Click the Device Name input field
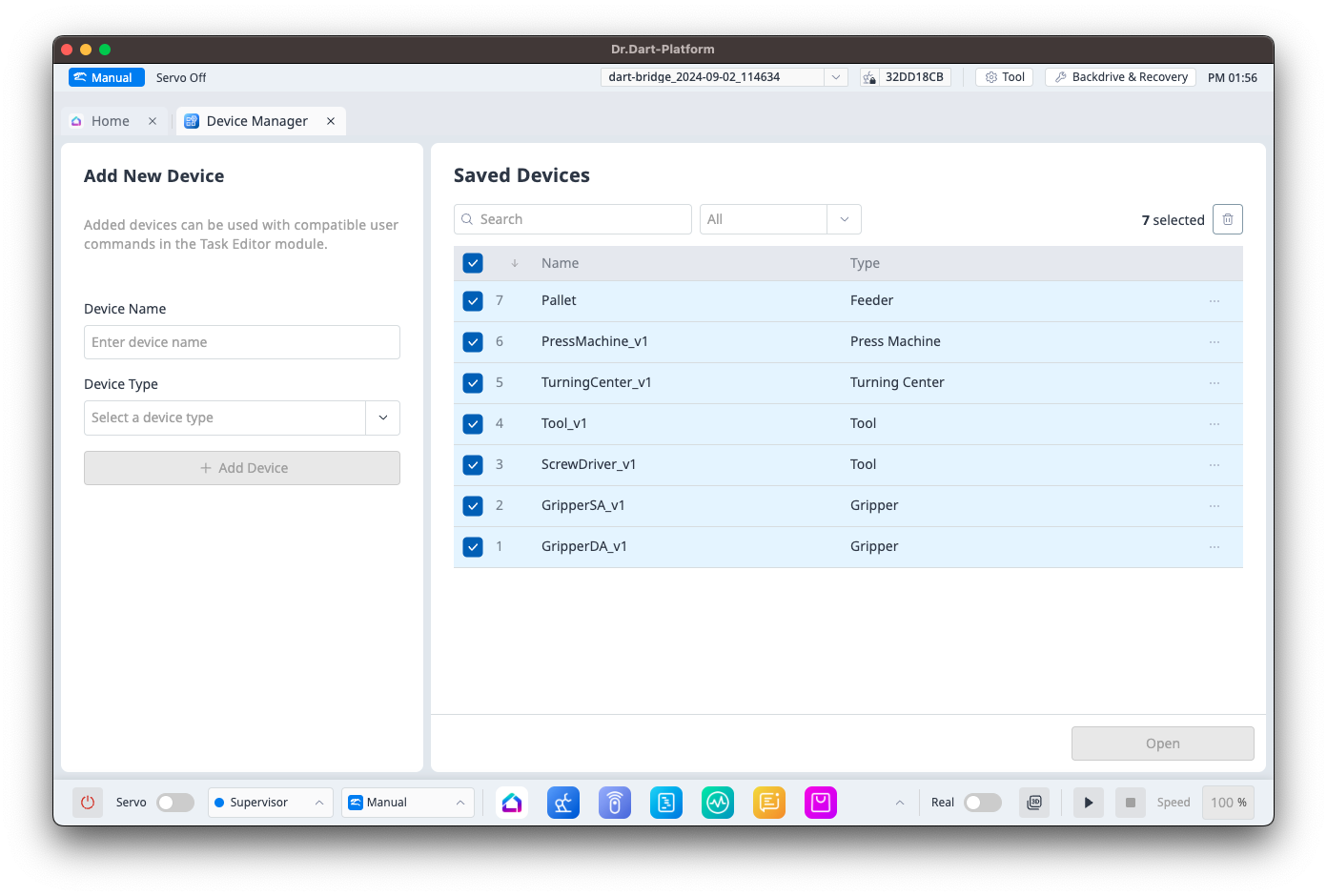1327x896 pixels. (241, 342)
